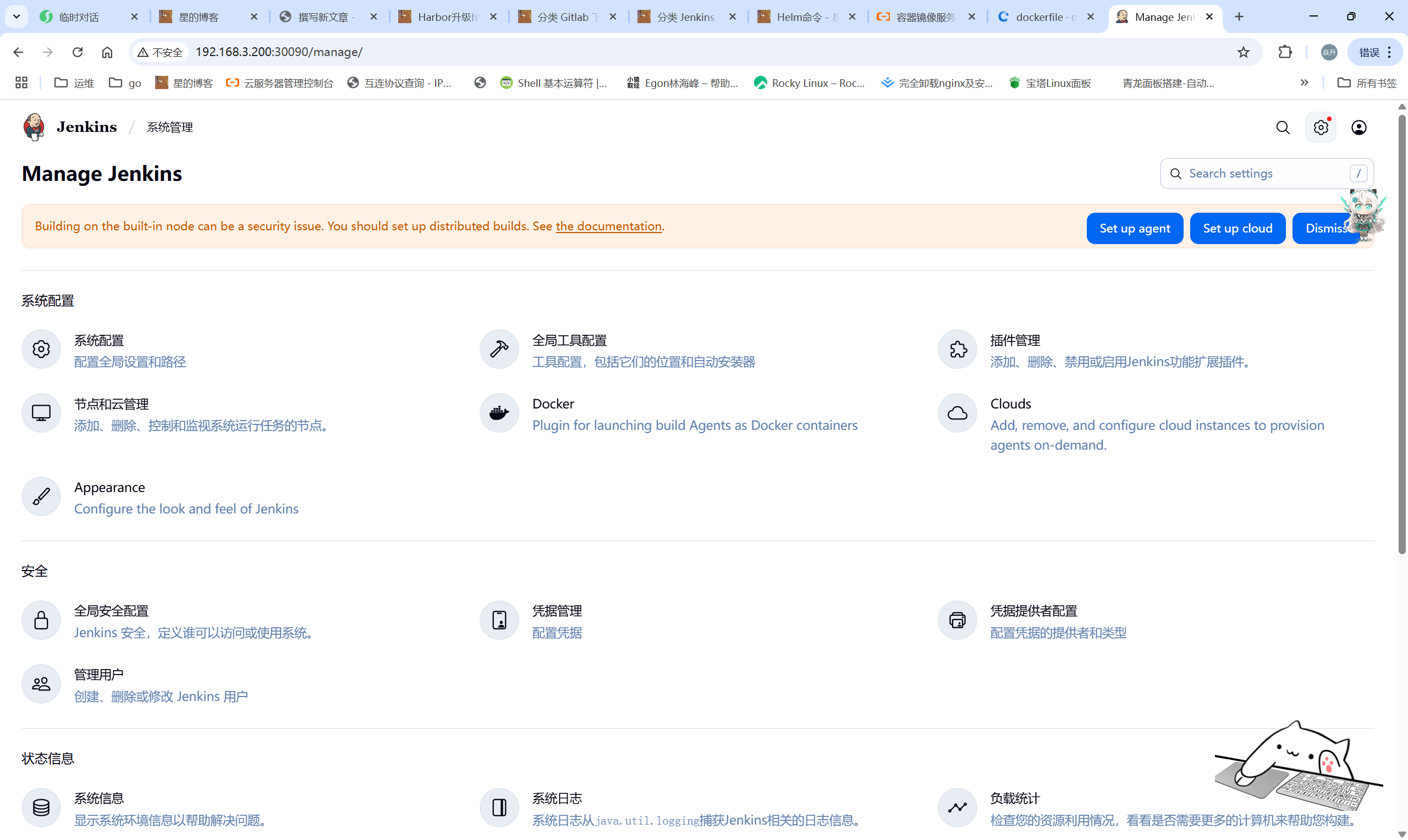The height and width of the screenshot is (840, 1408).
Task: Click the 状态信息 section heading text
Action: (47, 758)
